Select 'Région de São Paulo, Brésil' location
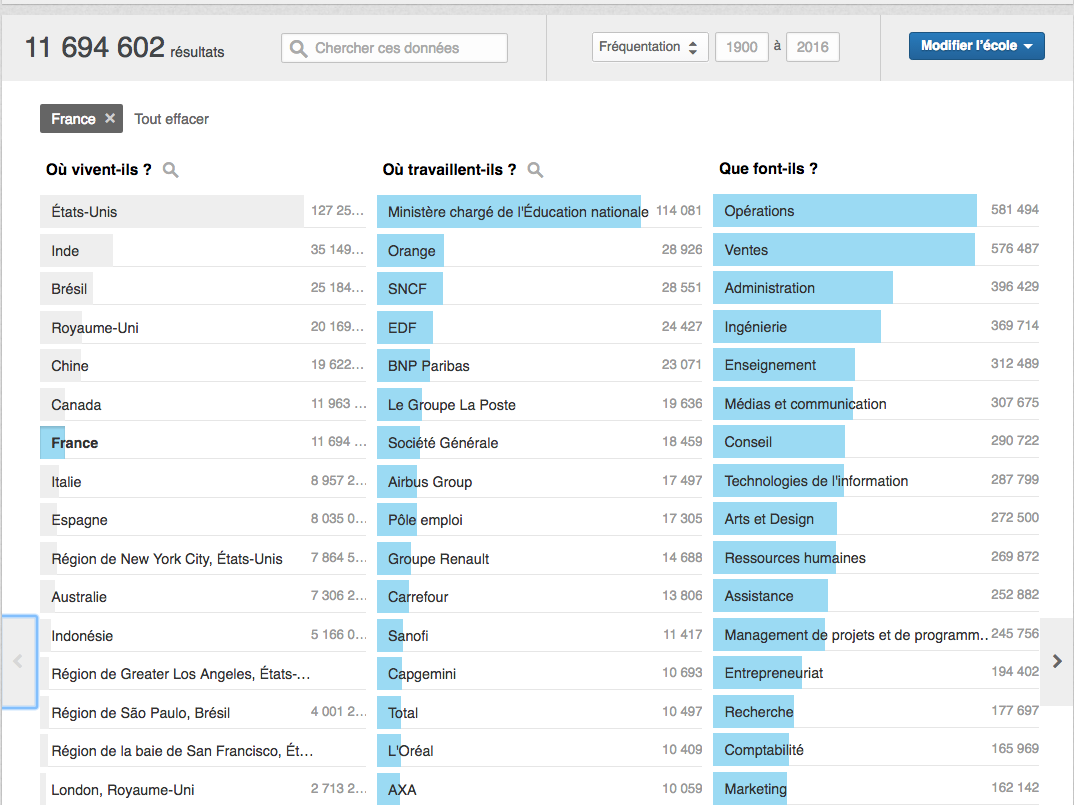 (x=141, y=713)
